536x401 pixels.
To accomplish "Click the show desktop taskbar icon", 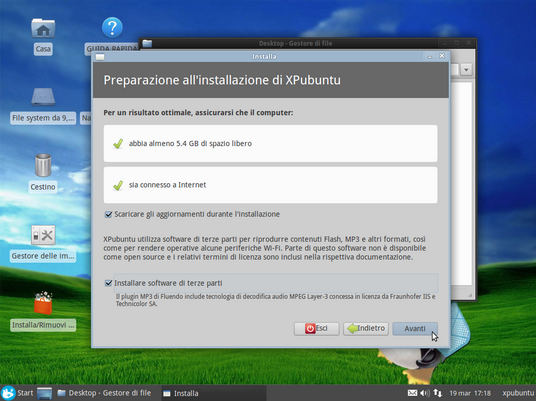I will tap(44, 393).
